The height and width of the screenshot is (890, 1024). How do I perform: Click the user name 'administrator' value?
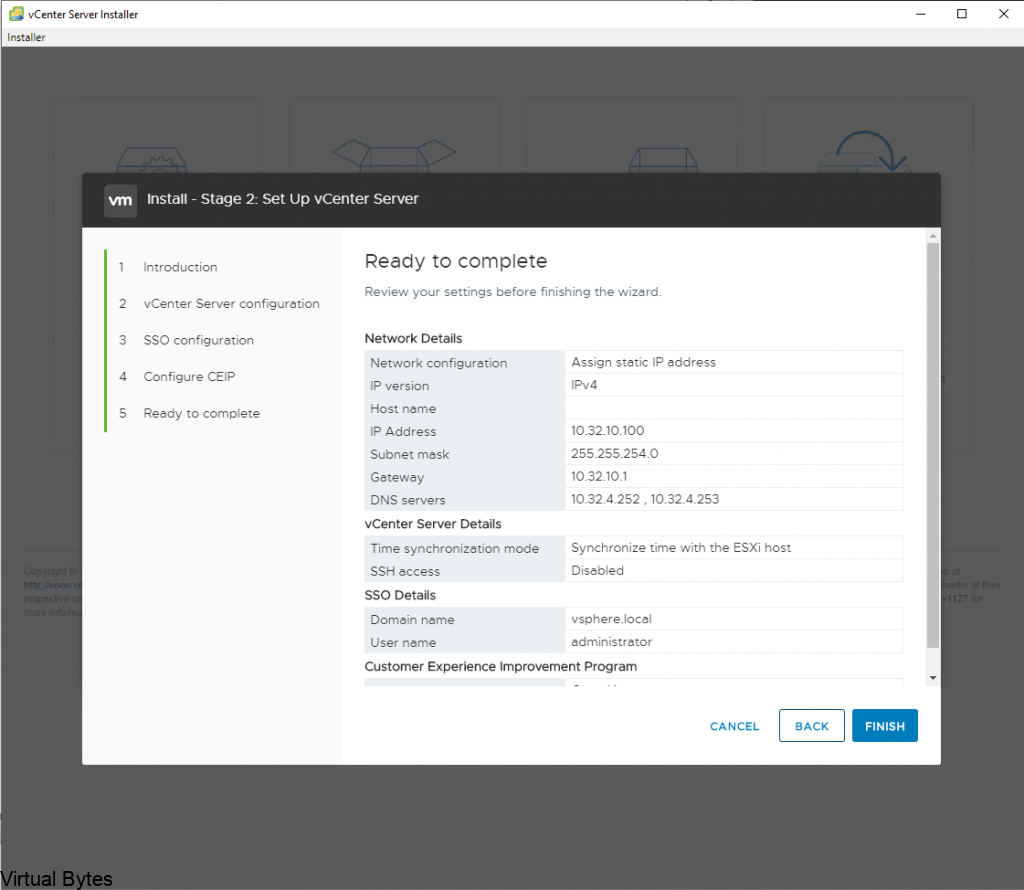[x=611, y=641]
